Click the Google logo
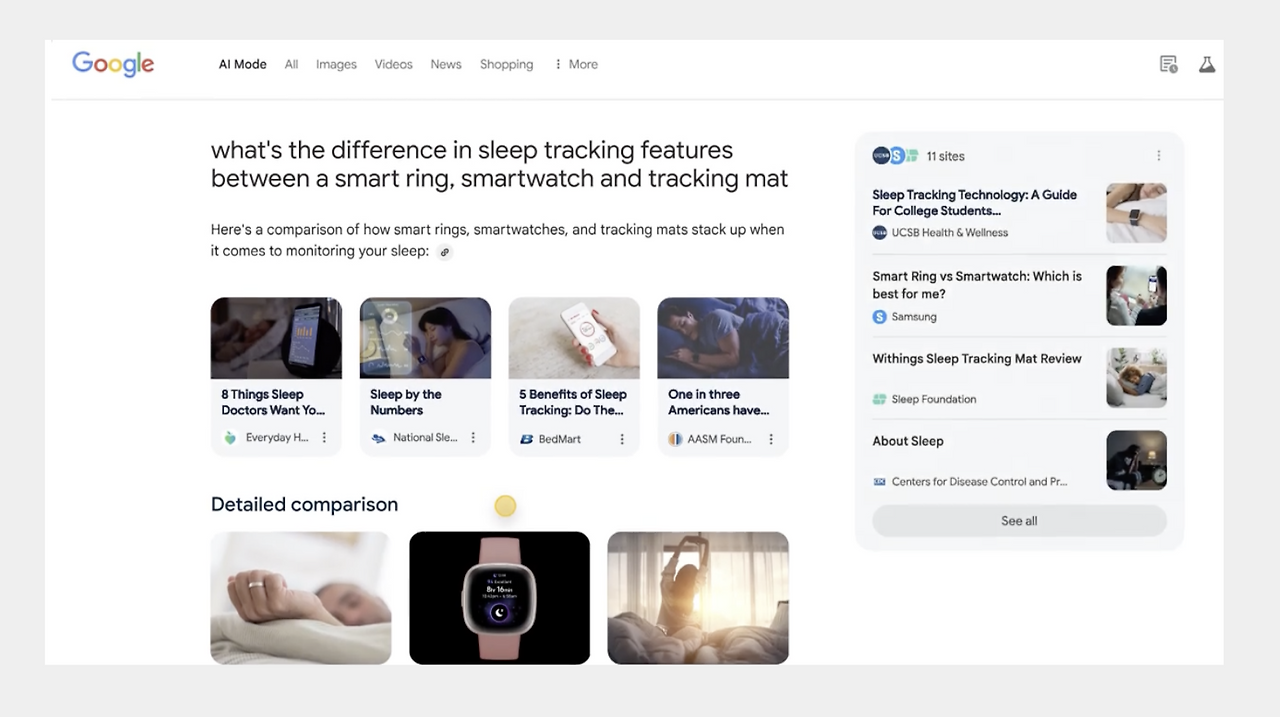 [x=113, y=64]
